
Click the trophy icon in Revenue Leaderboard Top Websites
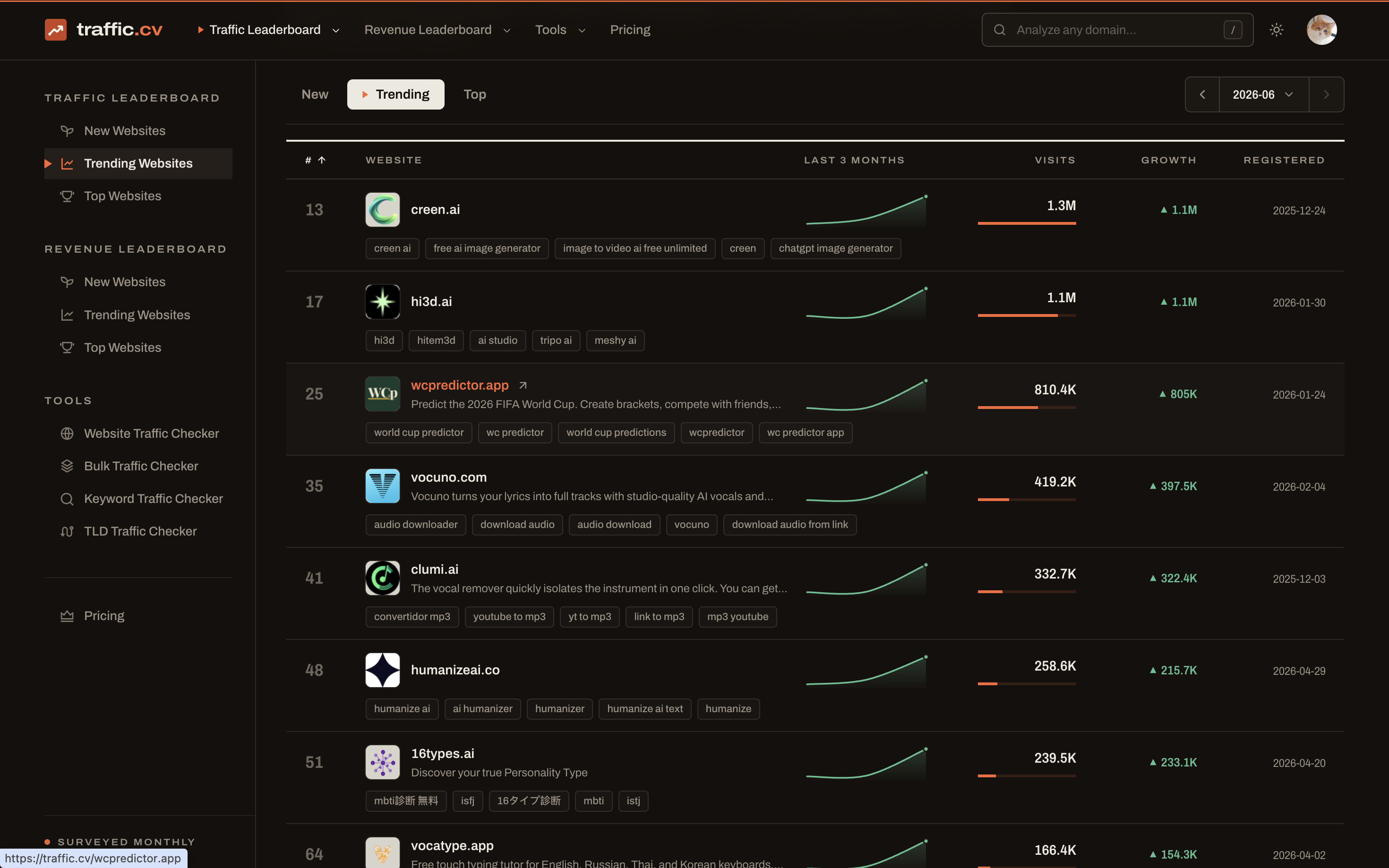point(67,348)
